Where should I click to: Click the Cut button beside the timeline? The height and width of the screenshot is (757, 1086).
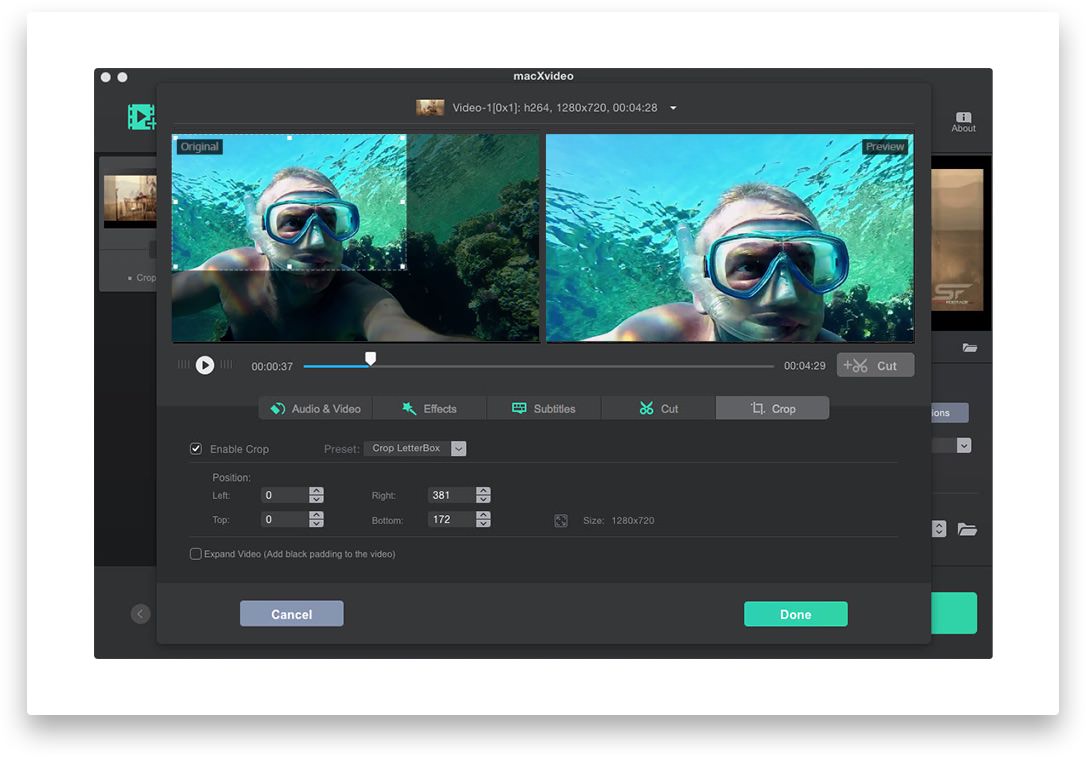point(875,365)
